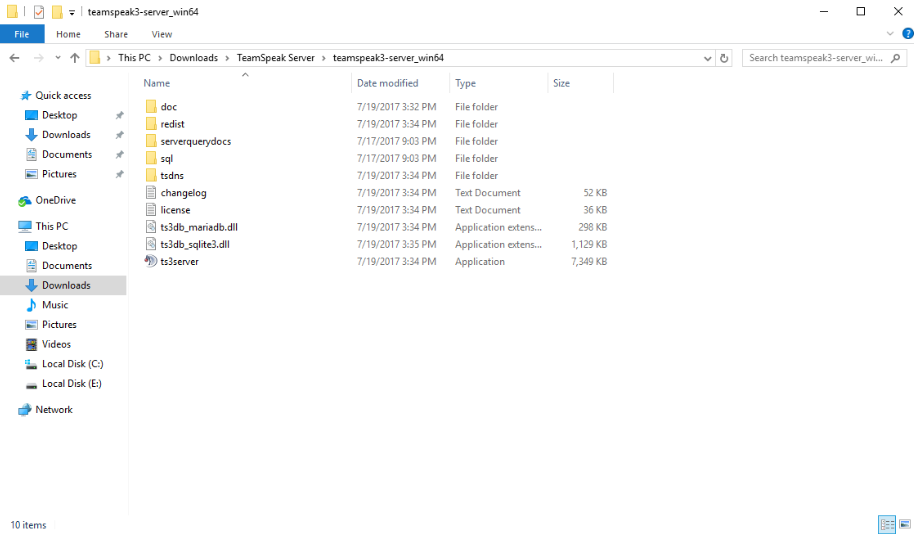Click New folder quick access toolbar icon
Image resolution: width=914 pixels, height=534 pixels.
pyautogui.click(x=57, y=12)
